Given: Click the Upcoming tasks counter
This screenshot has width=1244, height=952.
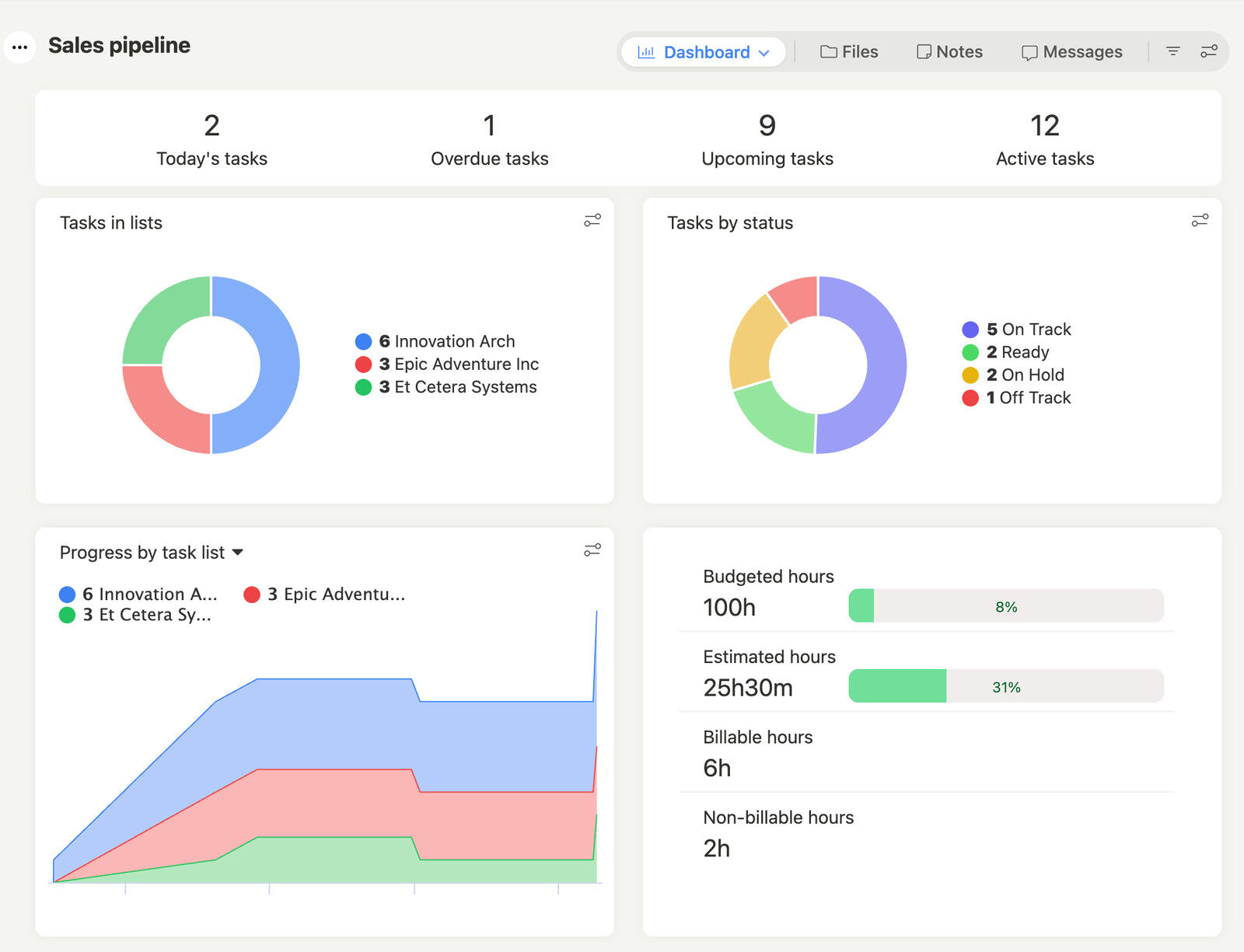Looking at the screenshot, I should click(767, 139).
